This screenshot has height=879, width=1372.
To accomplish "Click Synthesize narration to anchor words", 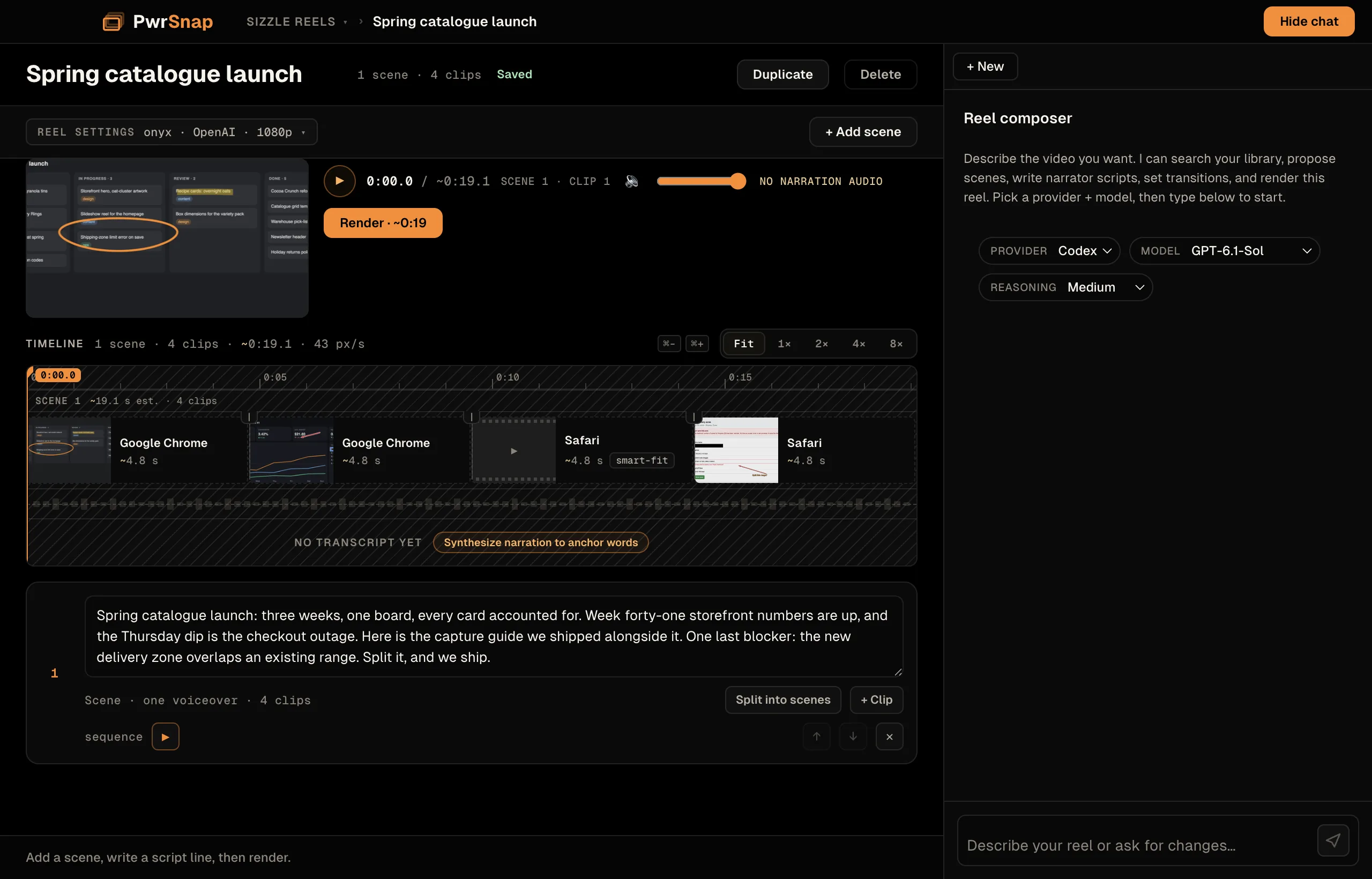I will coord(541,542).
